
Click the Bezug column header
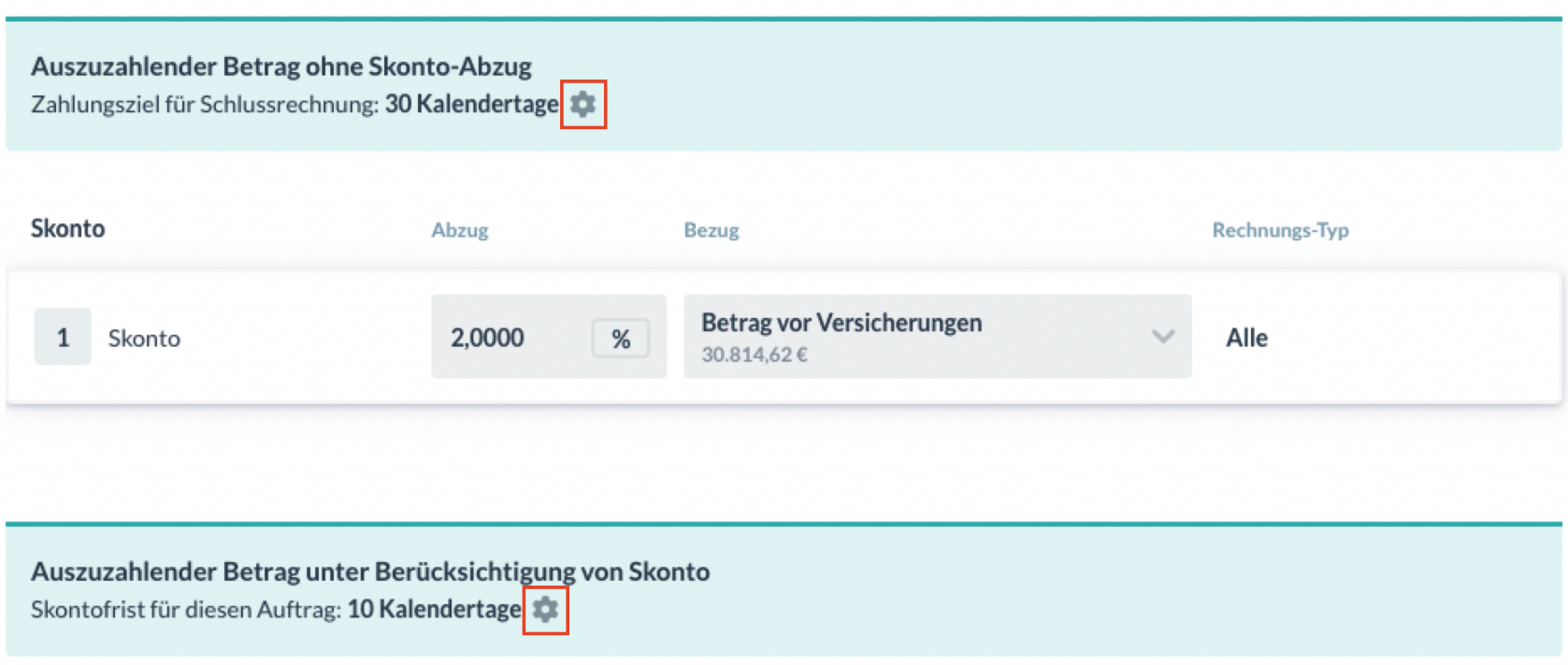click(711, 230)
